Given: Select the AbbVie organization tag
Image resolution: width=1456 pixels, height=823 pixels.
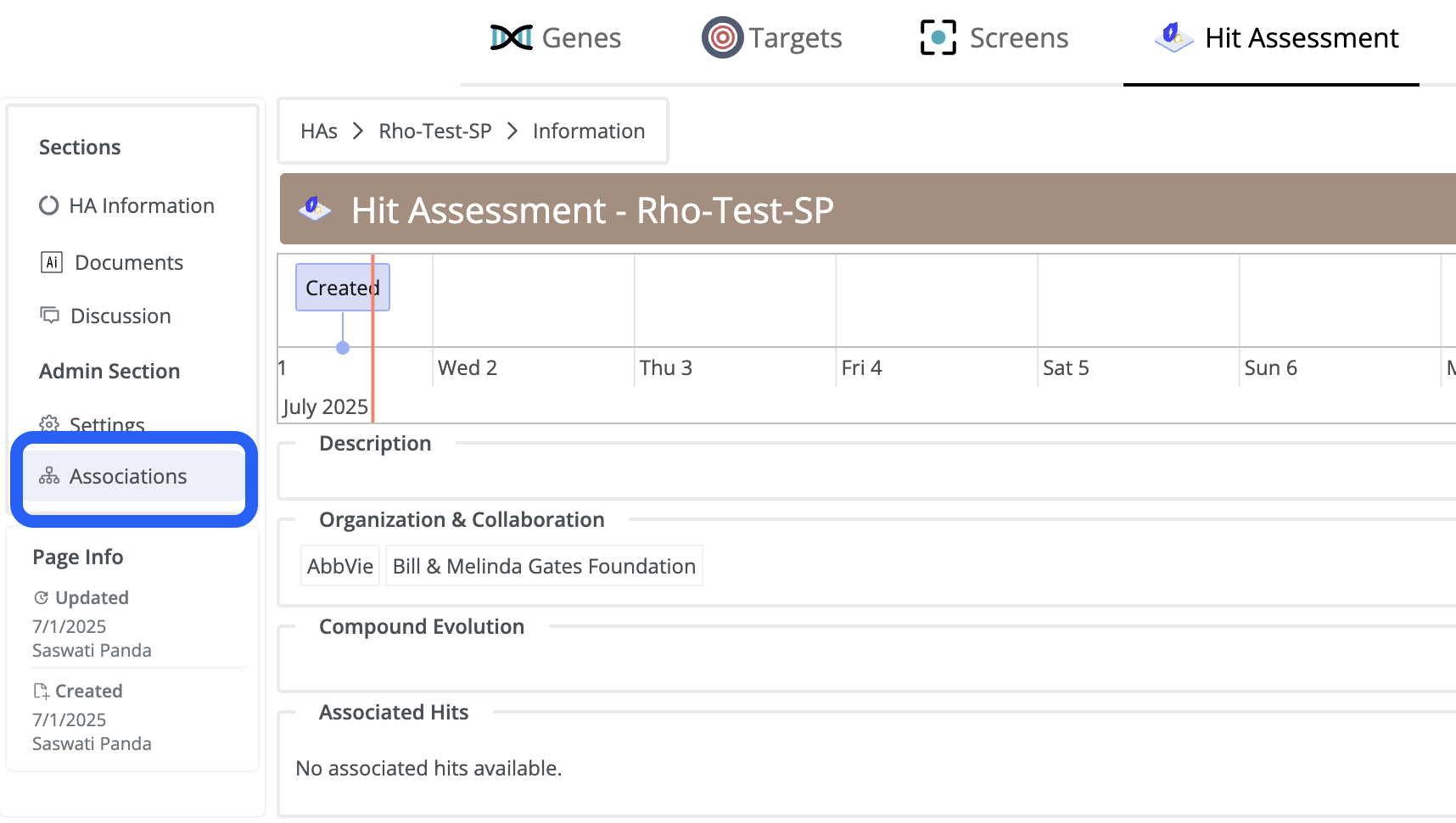Looking at the screenshot, I should [x=340, y=566].
